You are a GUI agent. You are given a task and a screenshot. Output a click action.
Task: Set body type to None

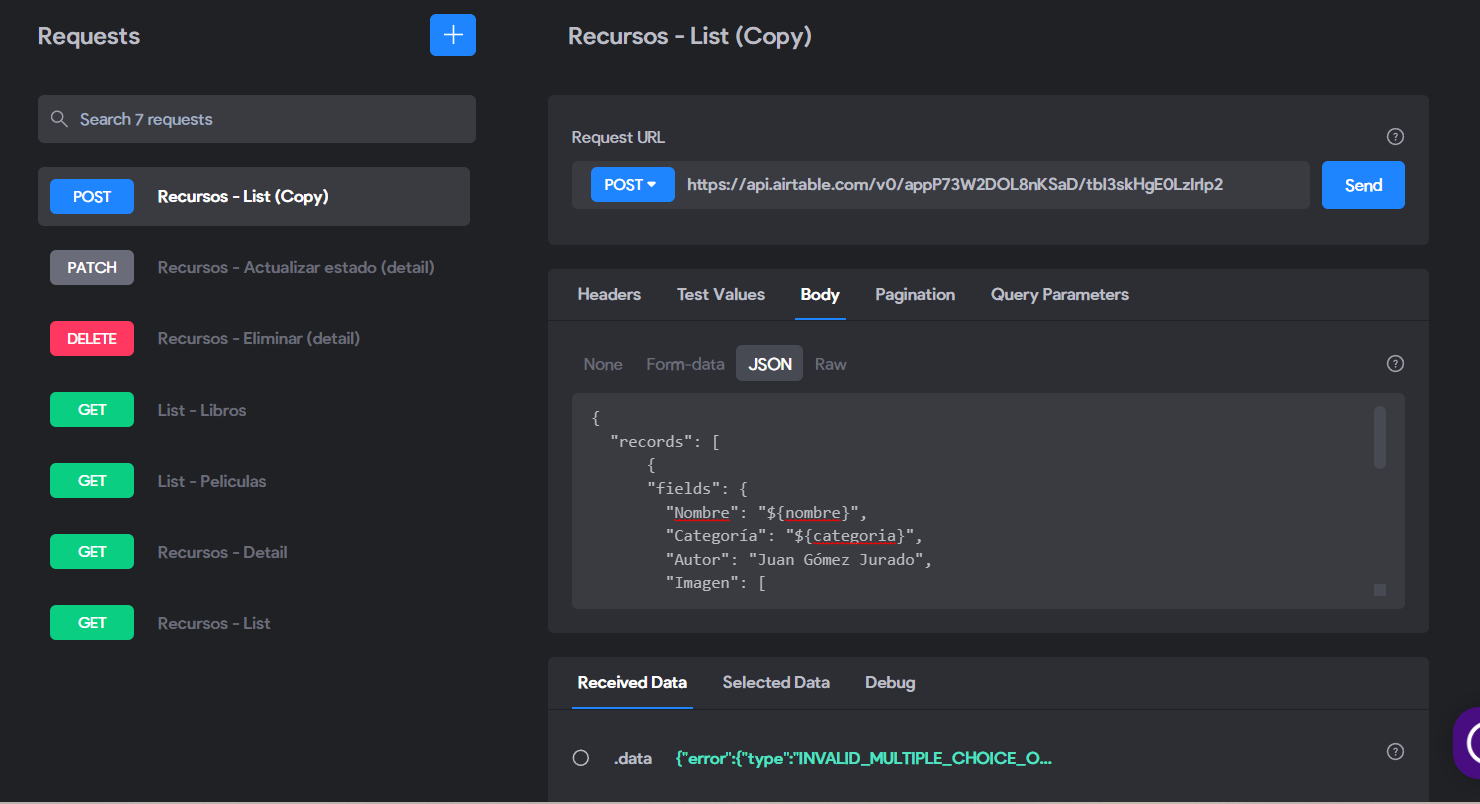tap(603, 364)
